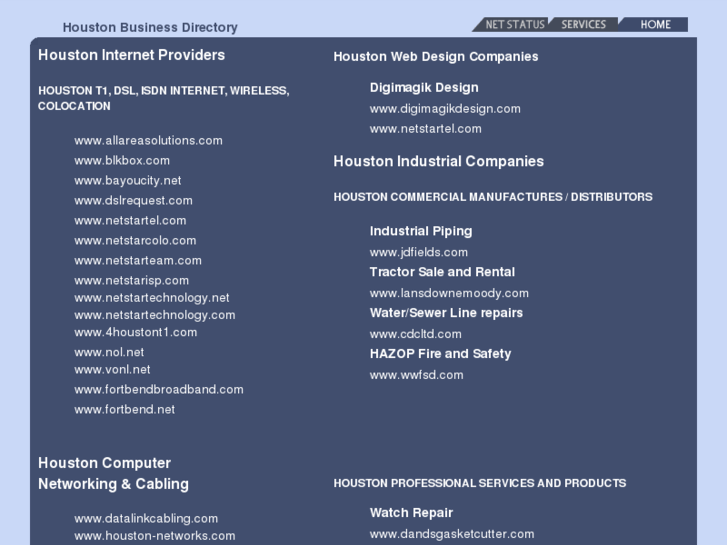Follow the www.dslrequest.com link
The width and height of the screenshot is (727, 545).
(x=133, y=200)
